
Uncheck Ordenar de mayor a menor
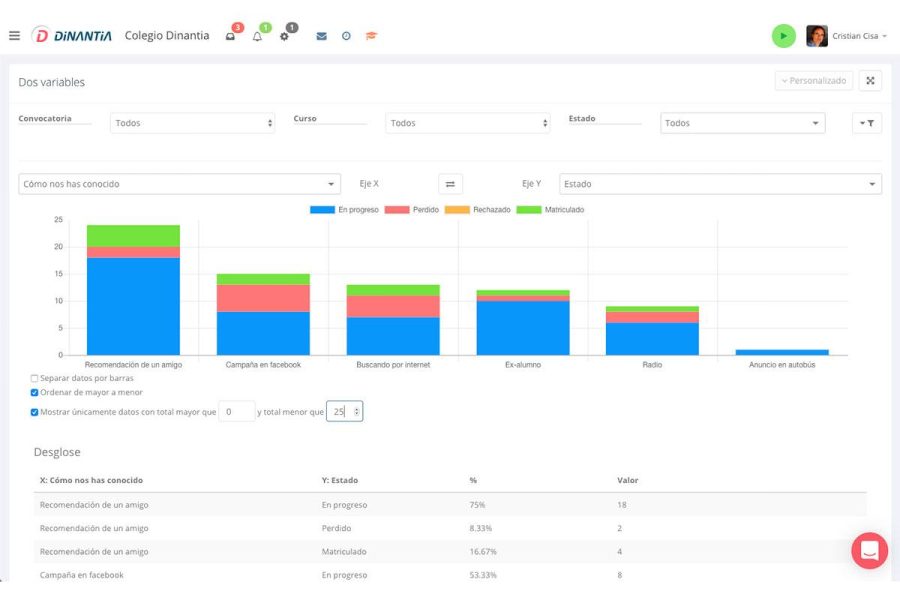pos(34,393)
